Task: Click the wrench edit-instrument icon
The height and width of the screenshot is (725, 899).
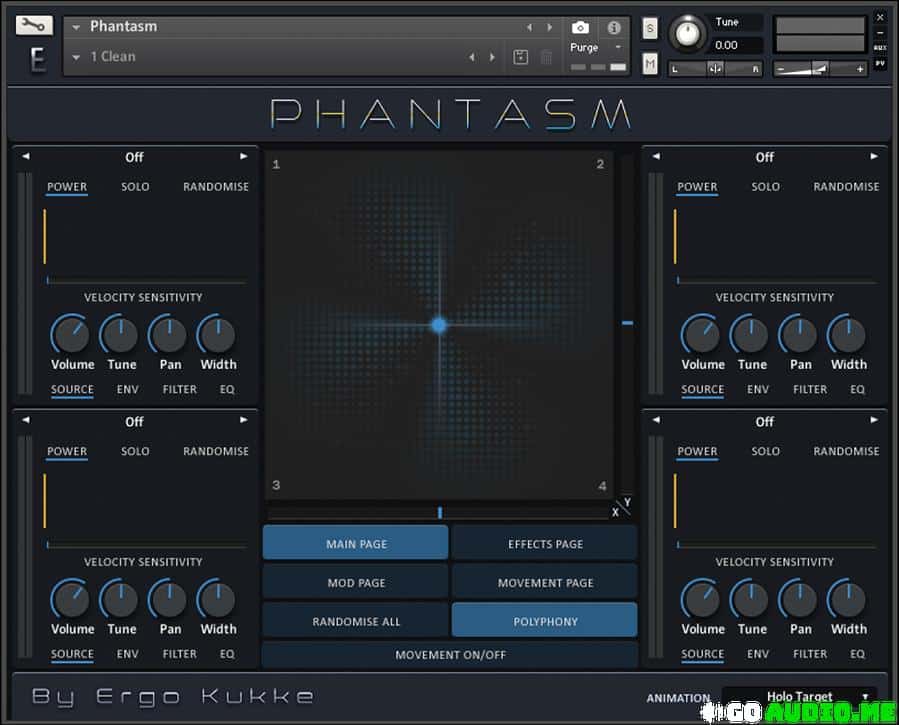Action: (x=35, y=25)
